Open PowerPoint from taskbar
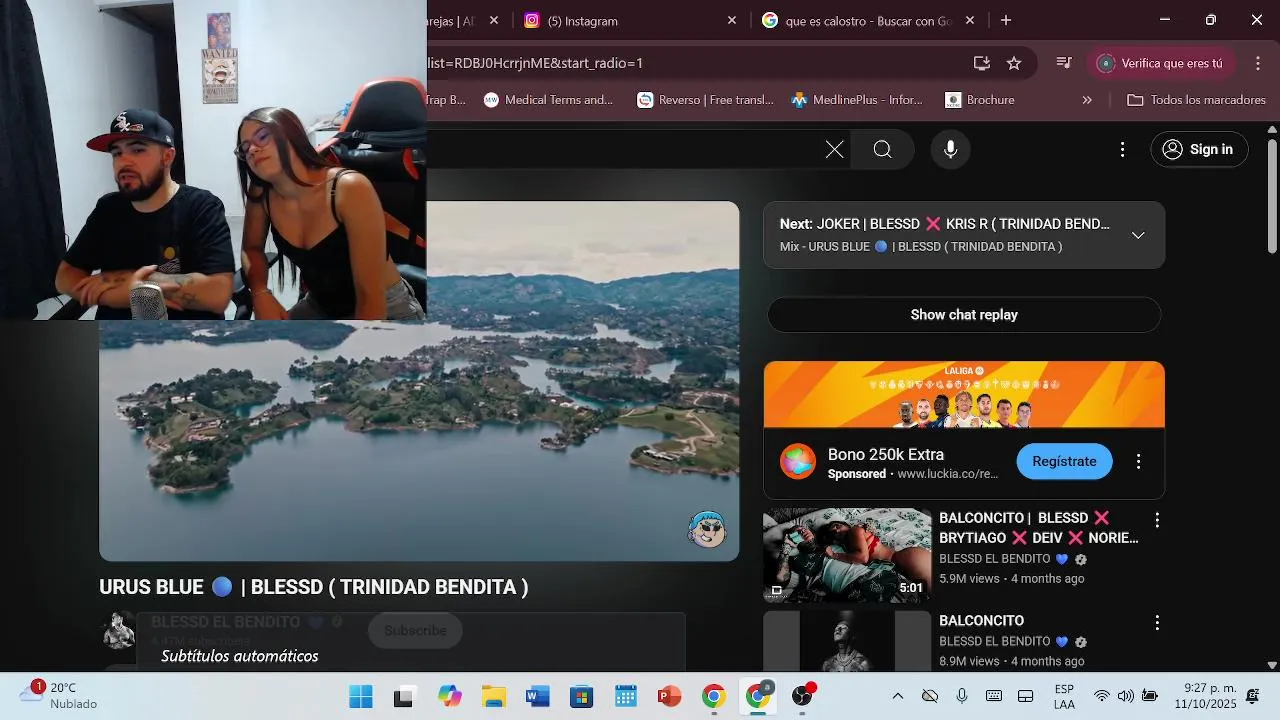 point(669,696)
